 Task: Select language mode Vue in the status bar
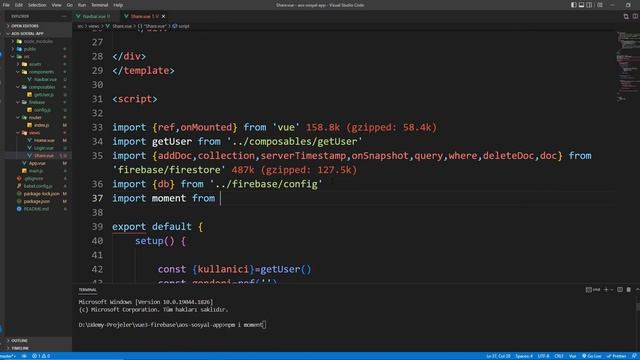tap(572, 356)
